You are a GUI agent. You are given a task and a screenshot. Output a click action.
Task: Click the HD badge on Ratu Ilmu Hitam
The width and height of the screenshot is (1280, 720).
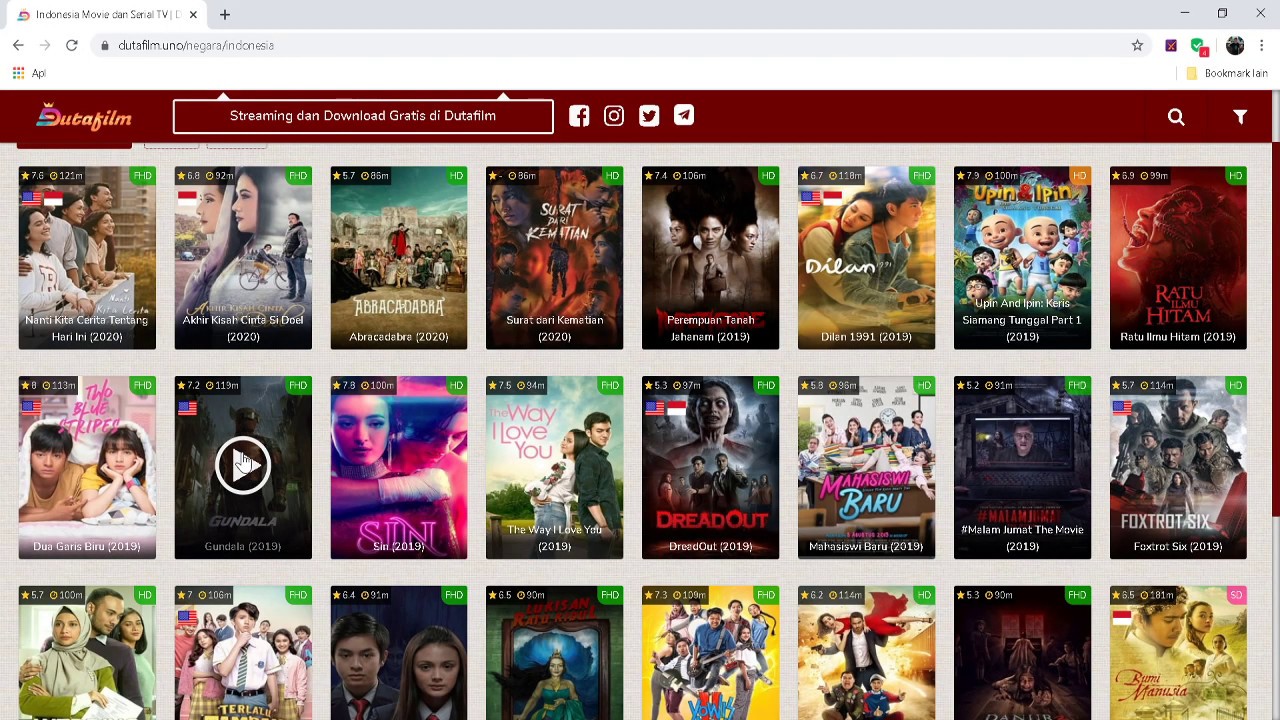[1236, 176]
